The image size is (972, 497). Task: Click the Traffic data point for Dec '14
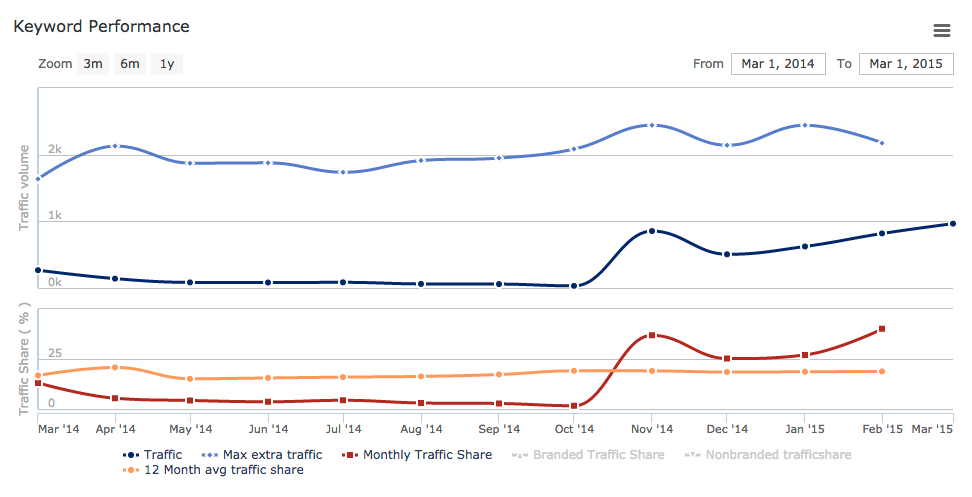(x=728, y=254)
